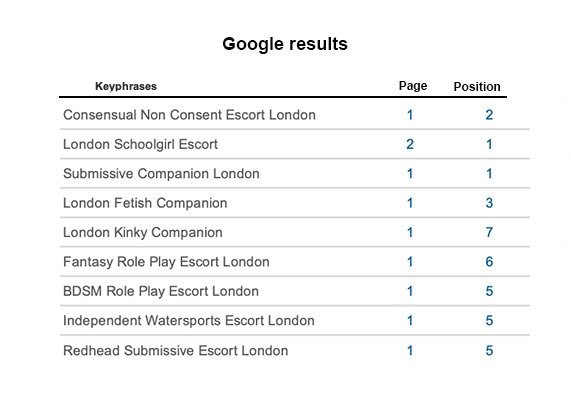This screenshot has width=571, height=400.
Task: Click position value 7 for Kinky Companion
Action: [x=489, y=232]
